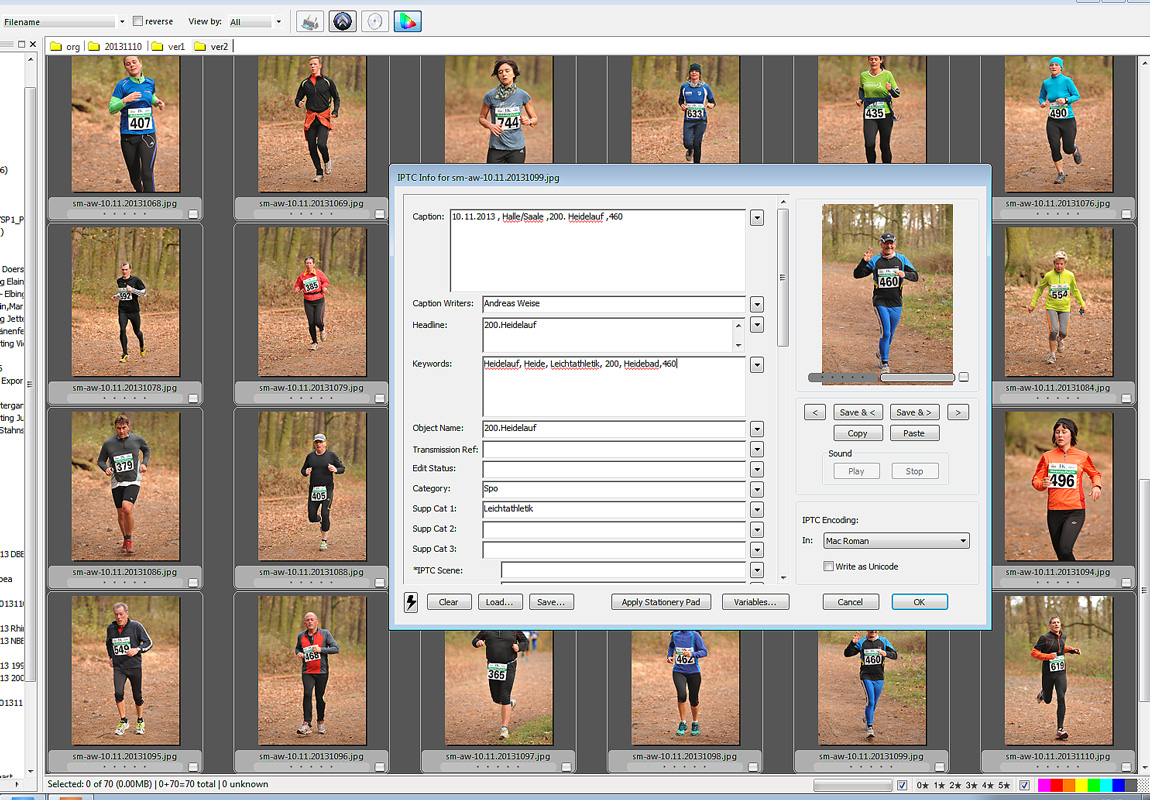Click the upload arrow icon in toolbar
The width and height of the screenshot is (1150, 800).
click(x=343, y=21)
